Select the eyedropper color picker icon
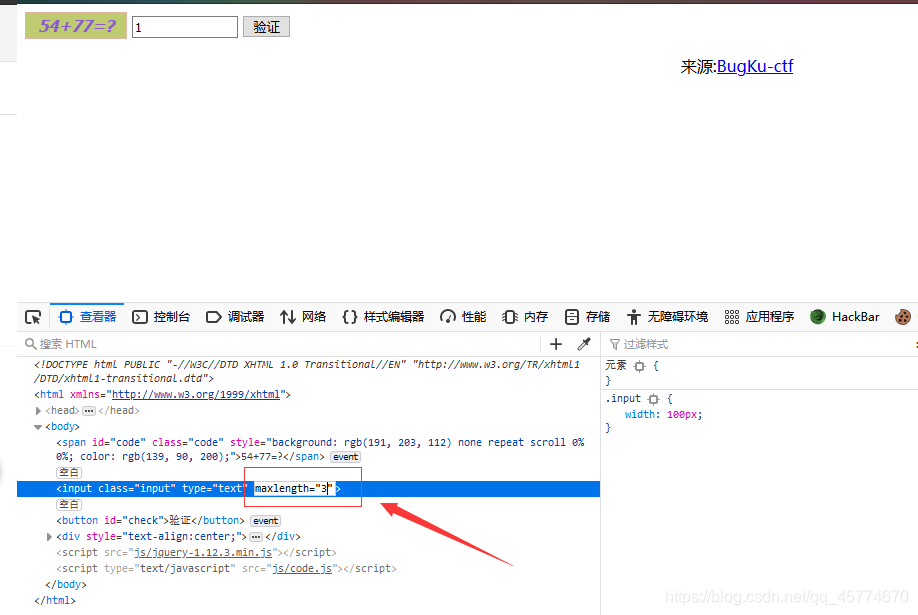Image resolution: width=918 pixels, height=615 pixels. pyautogui.click(x=584, y=344)
